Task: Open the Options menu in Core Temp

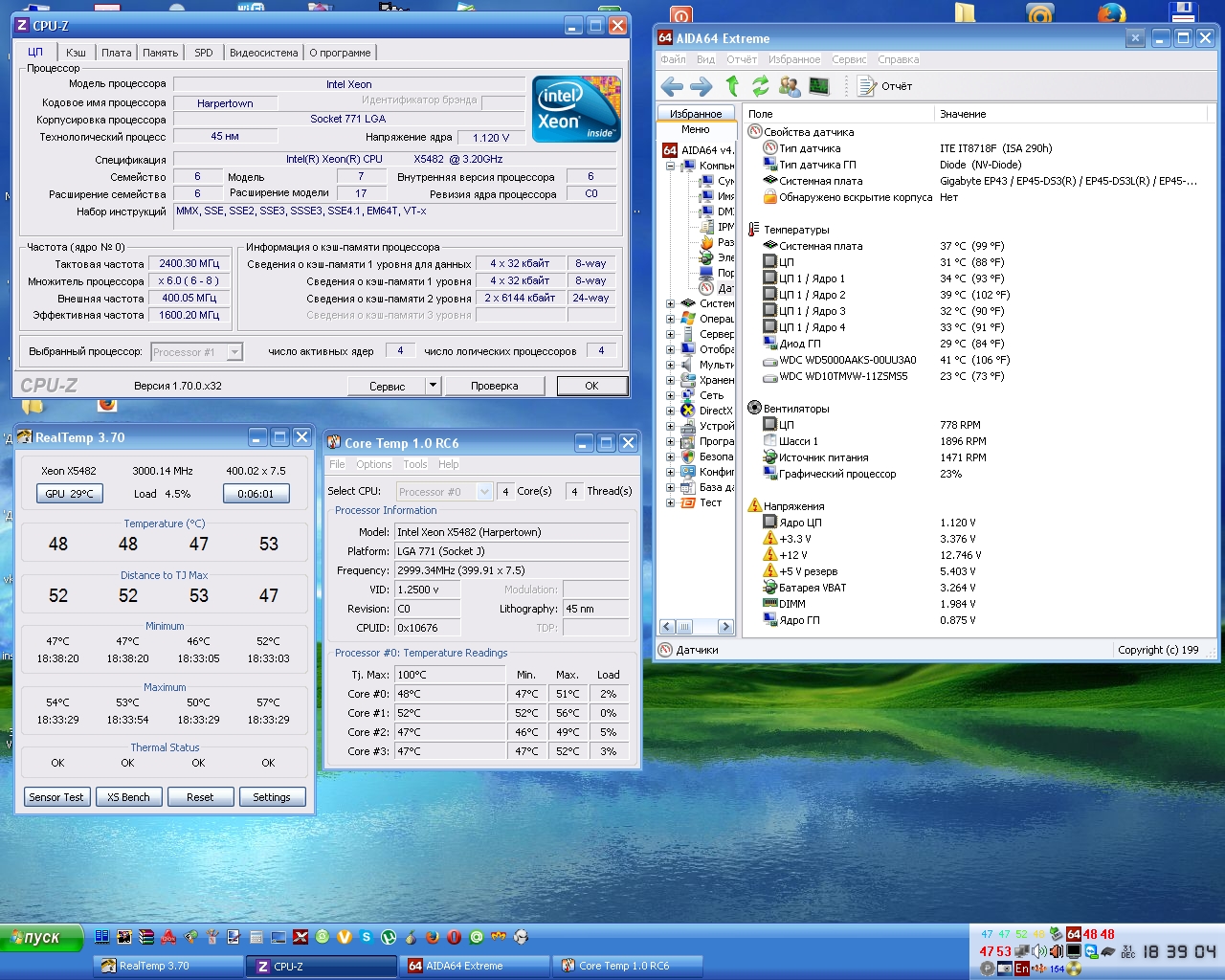Action: 373,464
